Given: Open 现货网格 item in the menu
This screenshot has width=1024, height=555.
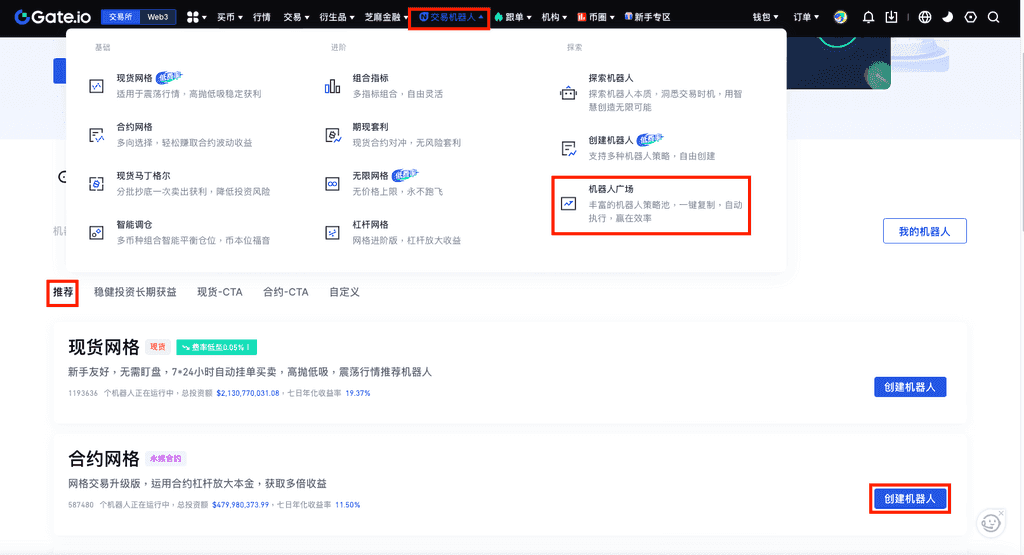Looking at the screenshot, I should pyautogui.click(x=175, y=86).
